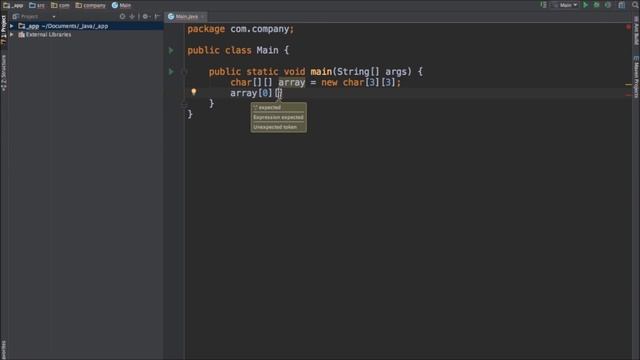Click the Search Everywhere magnifier icon
The image size is (640, 360).
pos(635,5)
